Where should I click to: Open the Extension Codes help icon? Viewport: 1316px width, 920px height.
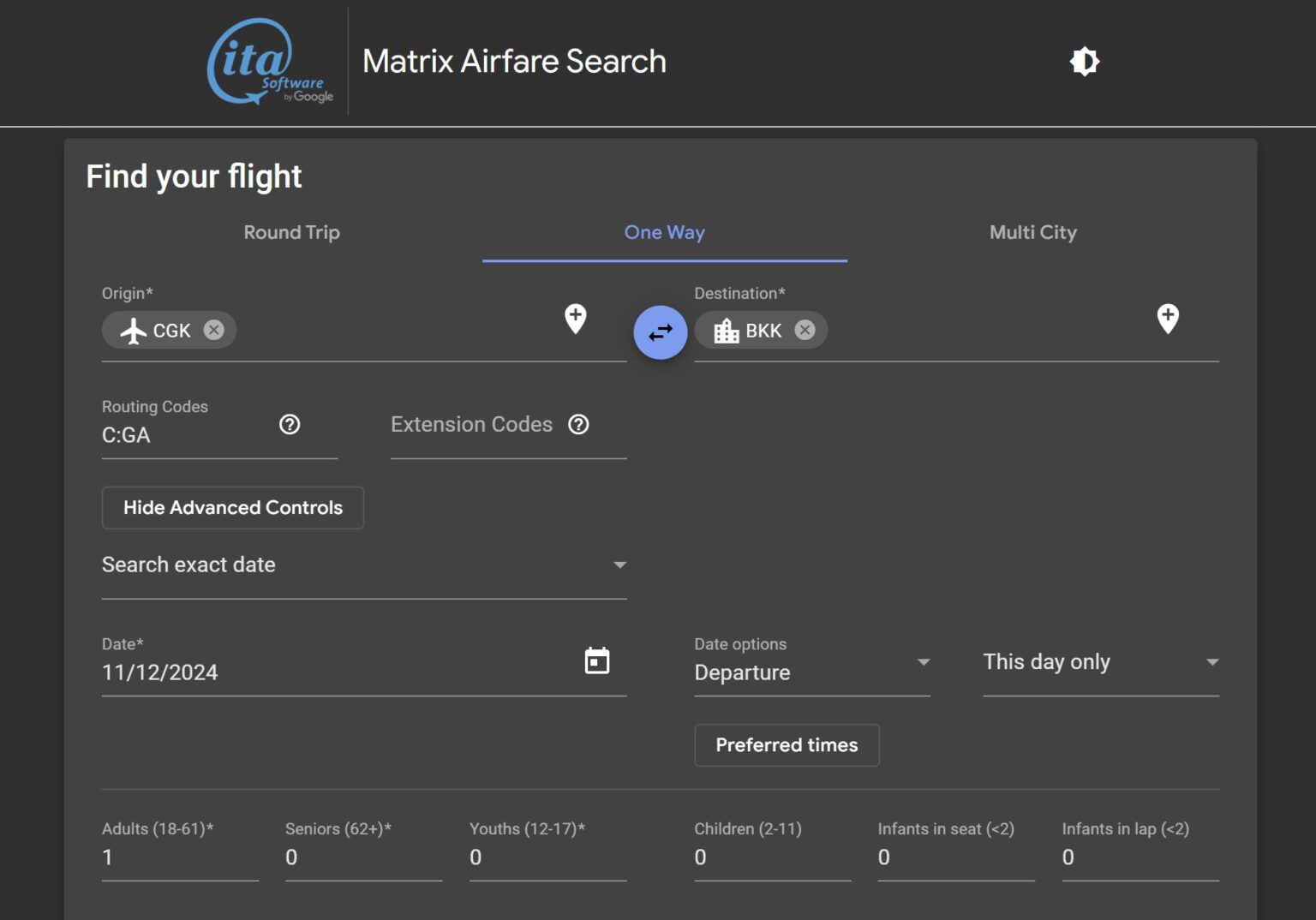click(x=578, y=424)
